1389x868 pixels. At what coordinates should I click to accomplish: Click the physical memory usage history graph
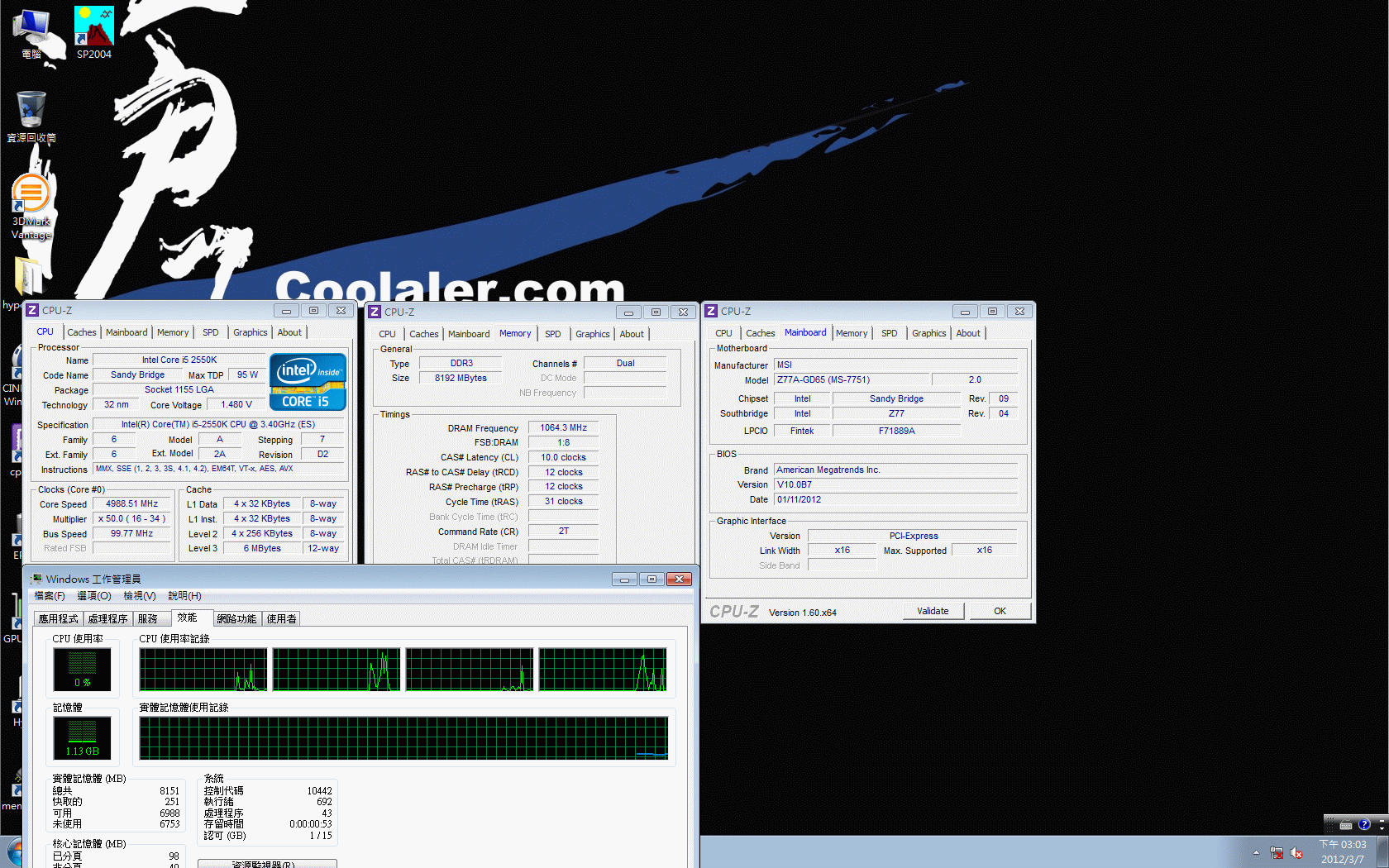tap(403, 738)
